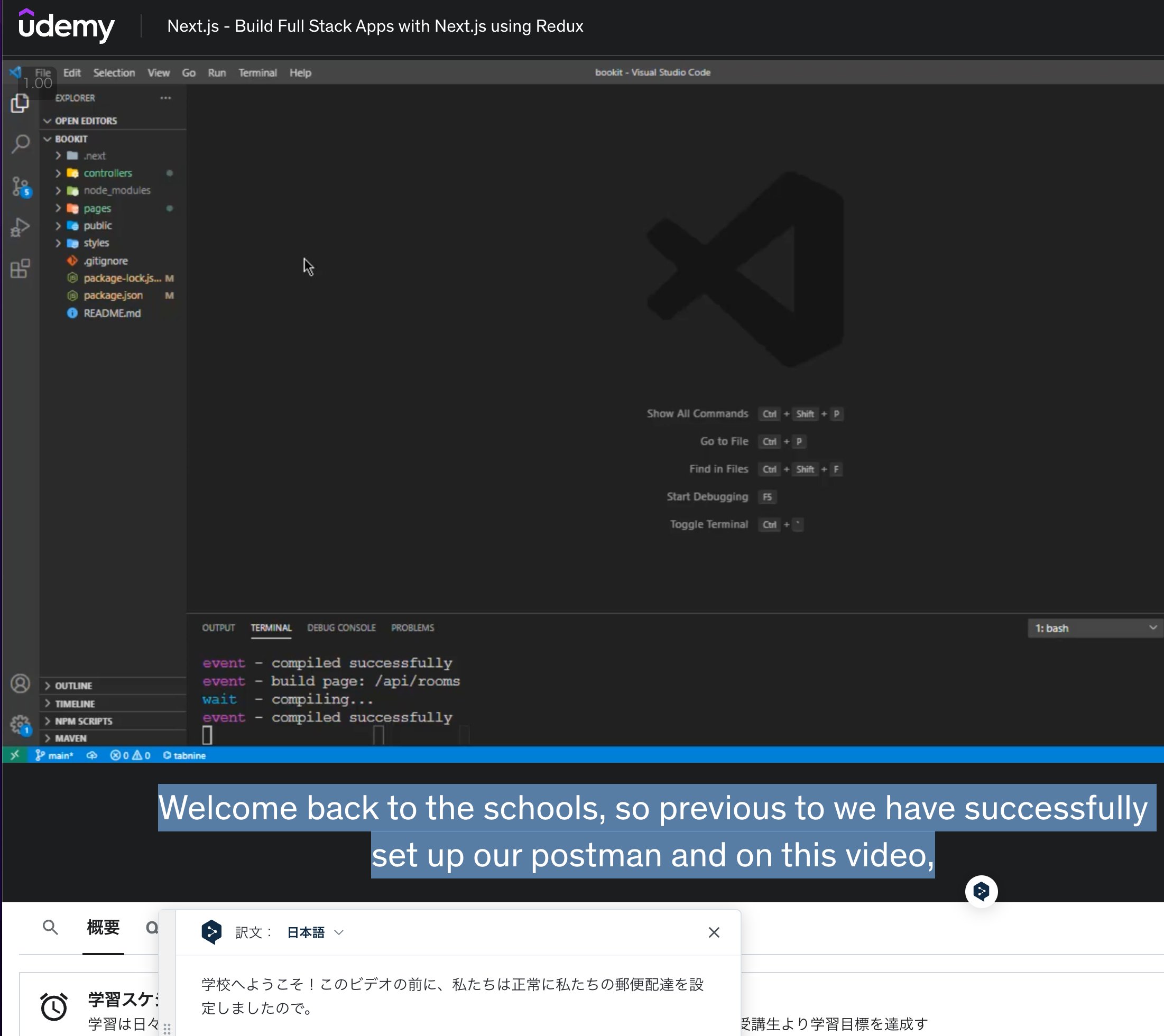Open the Selection menu
Screen dimensions: 1164x1036
tap(114, 72)
